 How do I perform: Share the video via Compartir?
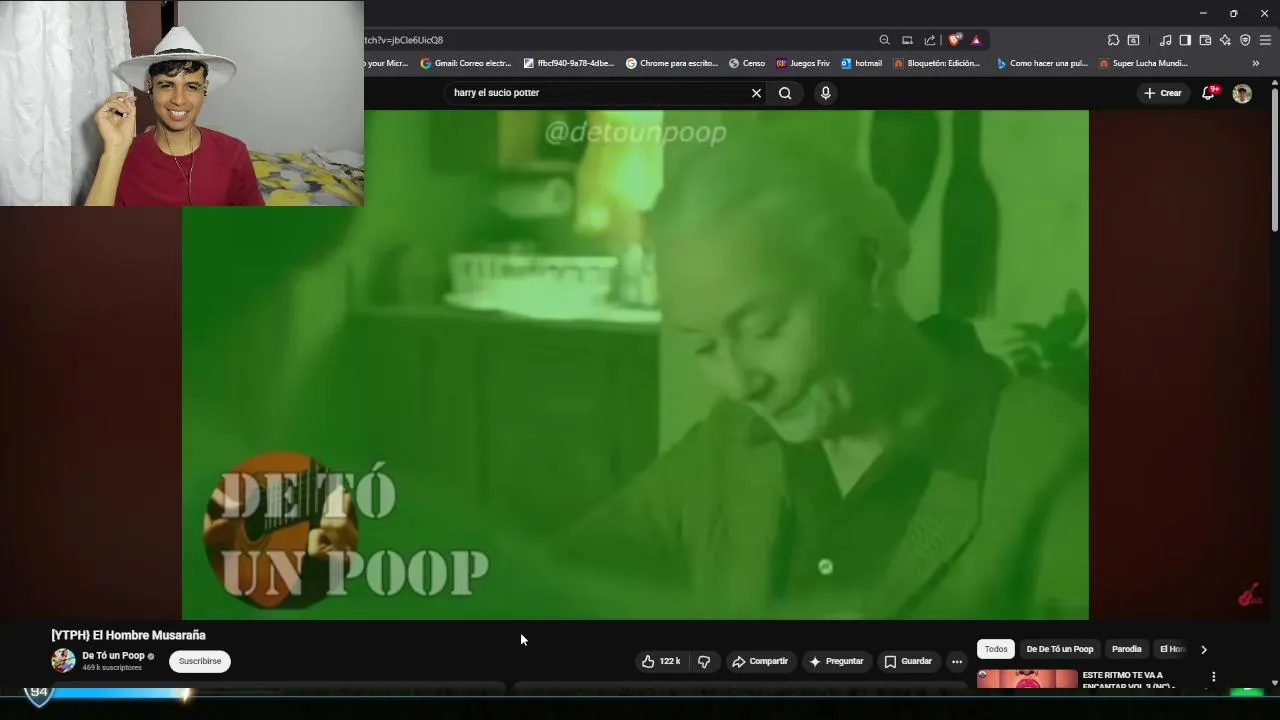760,661
